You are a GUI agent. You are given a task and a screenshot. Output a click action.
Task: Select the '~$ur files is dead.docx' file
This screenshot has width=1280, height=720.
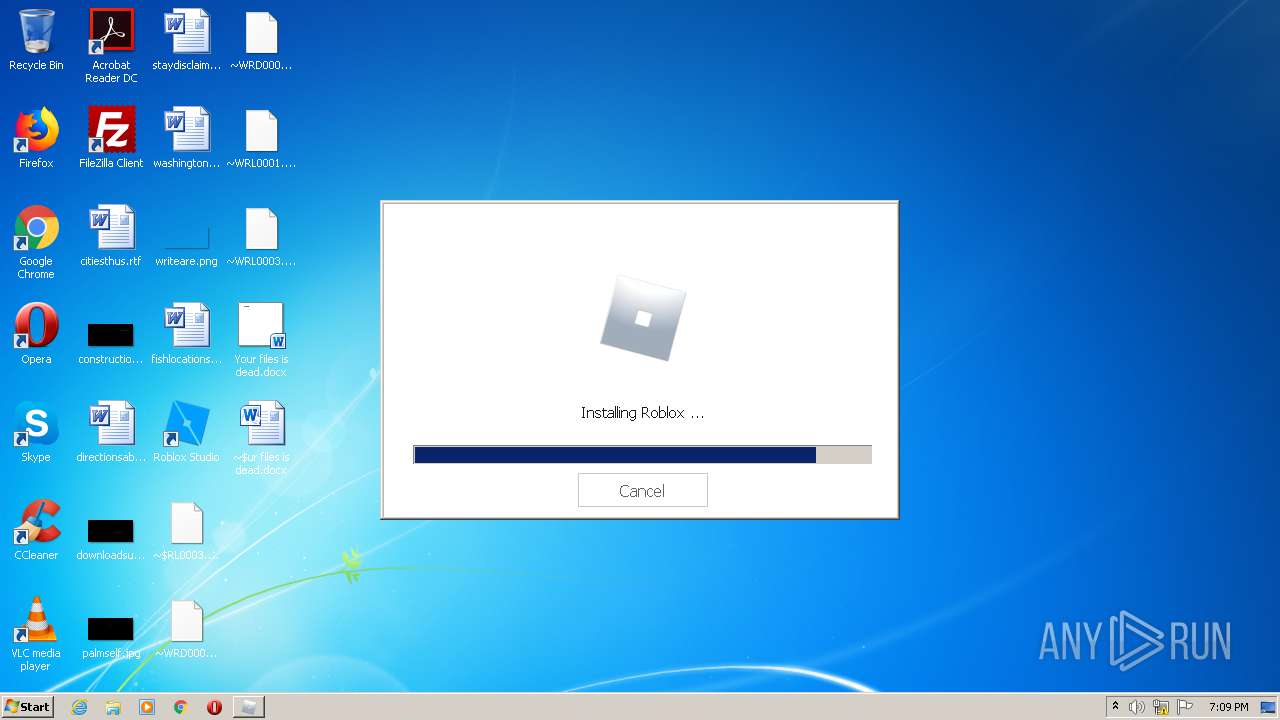(x=261, y=438)
